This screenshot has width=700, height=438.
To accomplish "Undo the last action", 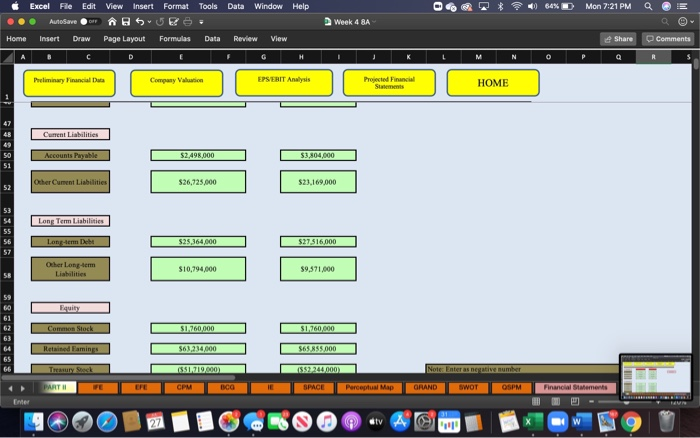I will 140,21.
